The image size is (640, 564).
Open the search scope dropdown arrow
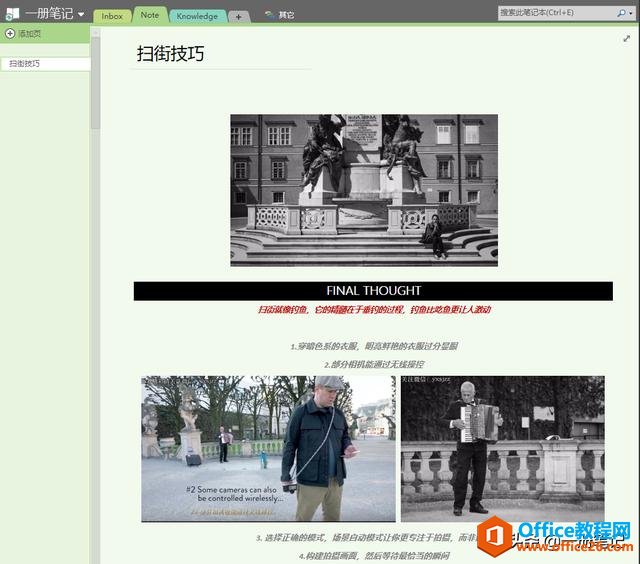(x=631, y=13)
